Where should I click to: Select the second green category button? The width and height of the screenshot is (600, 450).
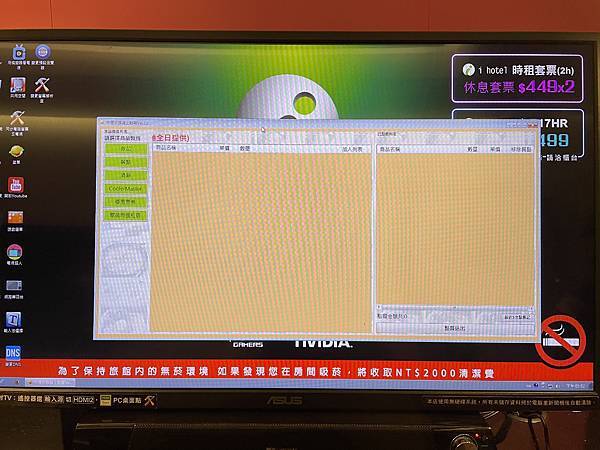[x=126, y=162]
